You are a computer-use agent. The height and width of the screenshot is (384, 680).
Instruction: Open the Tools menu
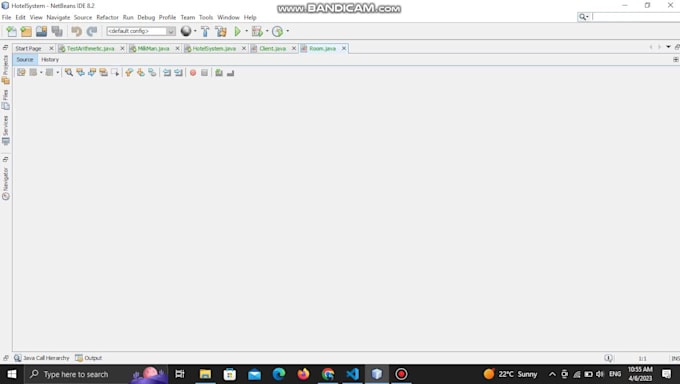tap(206, 17)
